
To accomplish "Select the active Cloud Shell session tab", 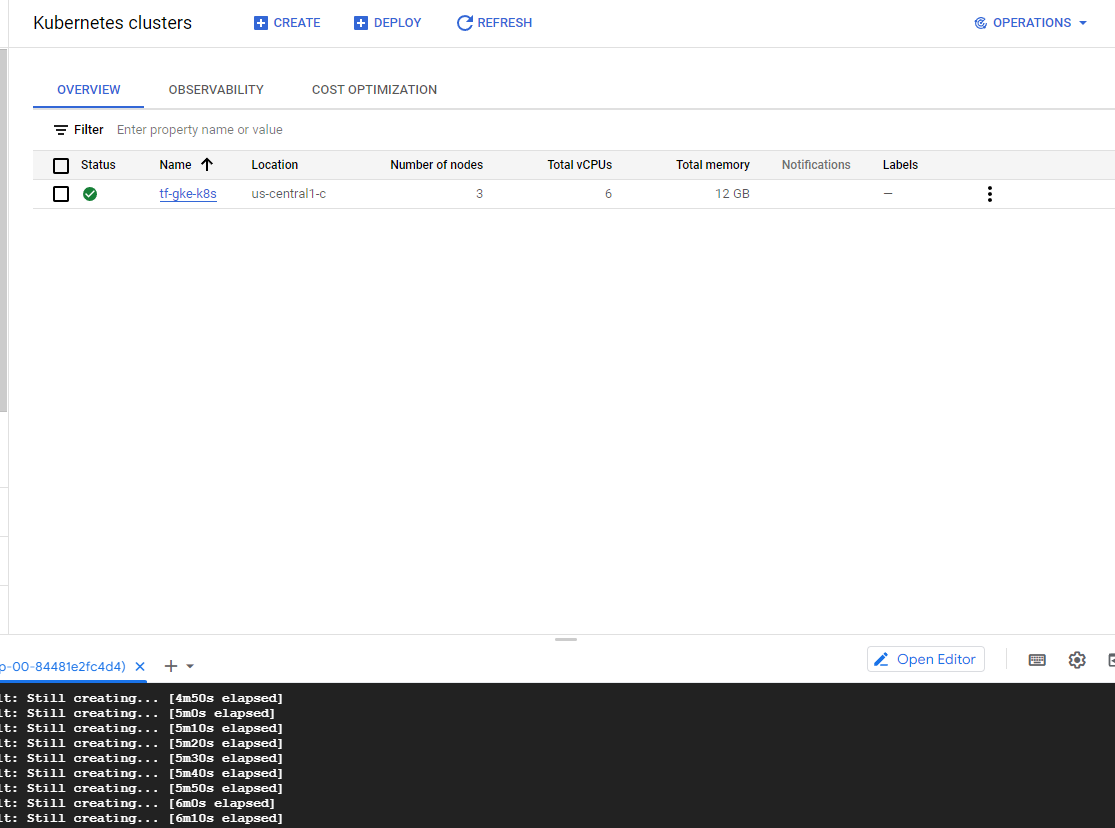I will point(63,667).
